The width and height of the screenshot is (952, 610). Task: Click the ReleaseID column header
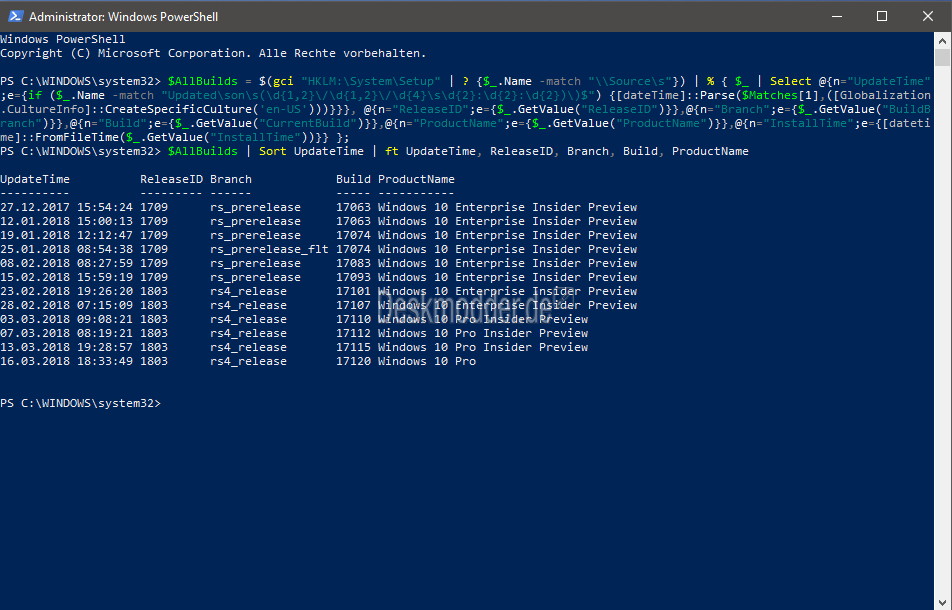[171, 179]
